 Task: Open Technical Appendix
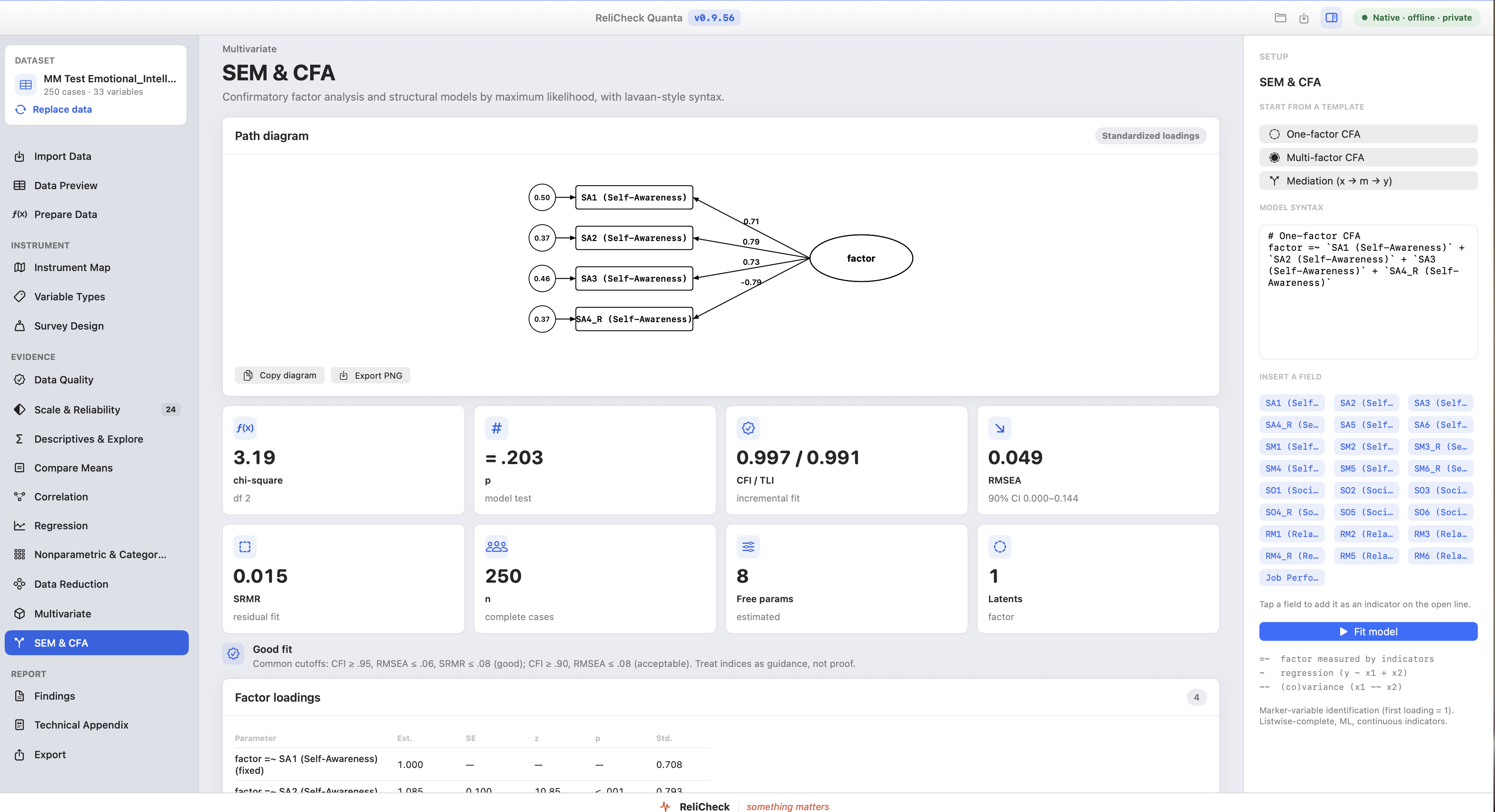[x=96, y=725]
